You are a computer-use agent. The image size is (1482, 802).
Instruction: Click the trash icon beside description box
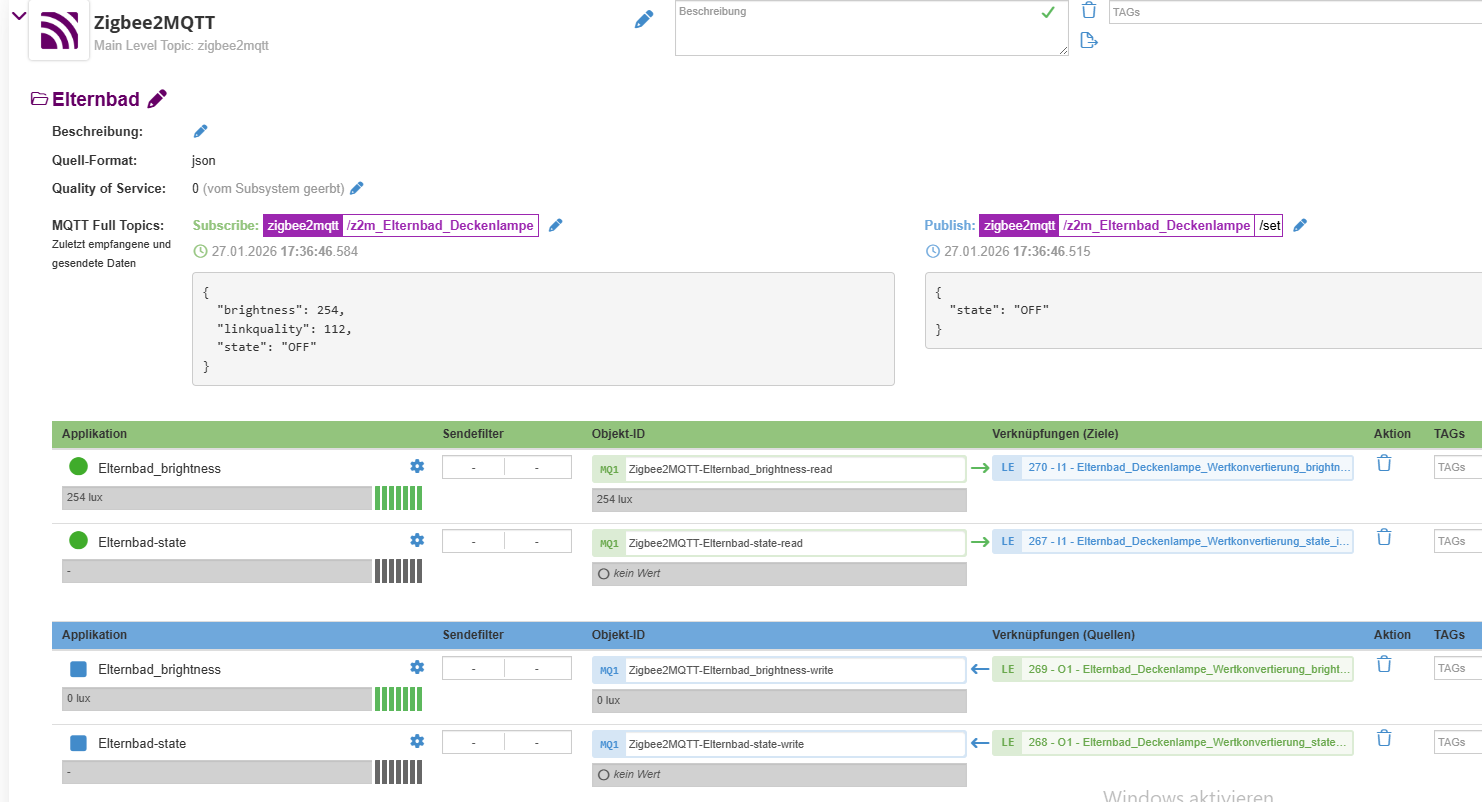[1089, 11]
